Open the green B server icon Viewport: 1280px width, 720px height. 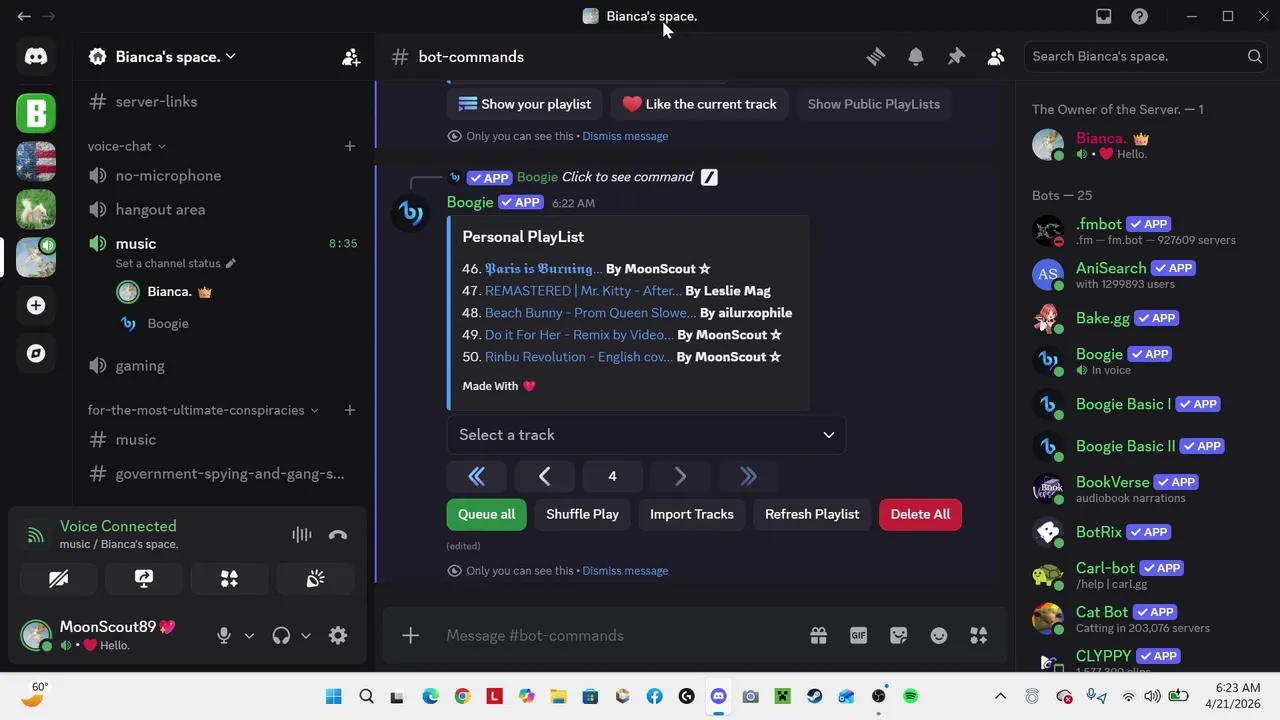(x=36, y=113)
